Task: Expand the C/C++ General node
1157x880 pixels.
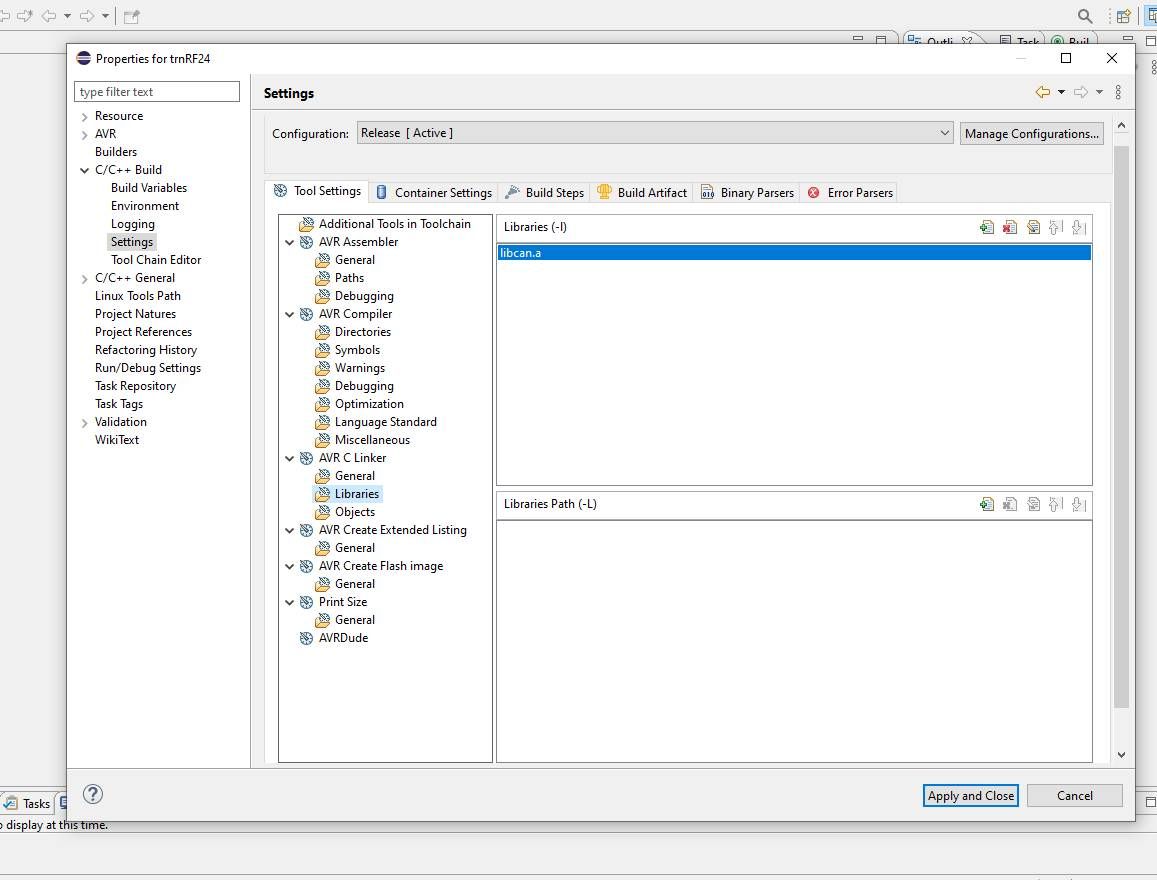Action: coord(84,279)
